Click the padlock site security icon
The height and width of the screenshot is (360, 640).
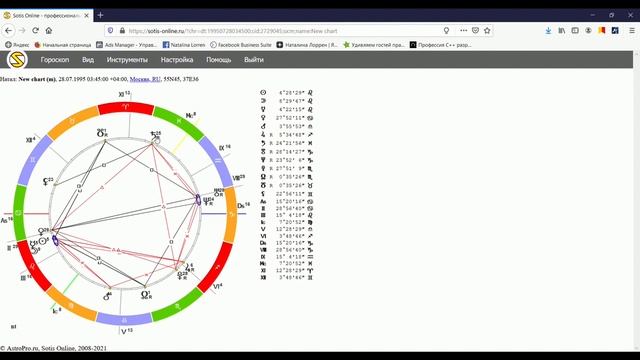click(122, 31)
